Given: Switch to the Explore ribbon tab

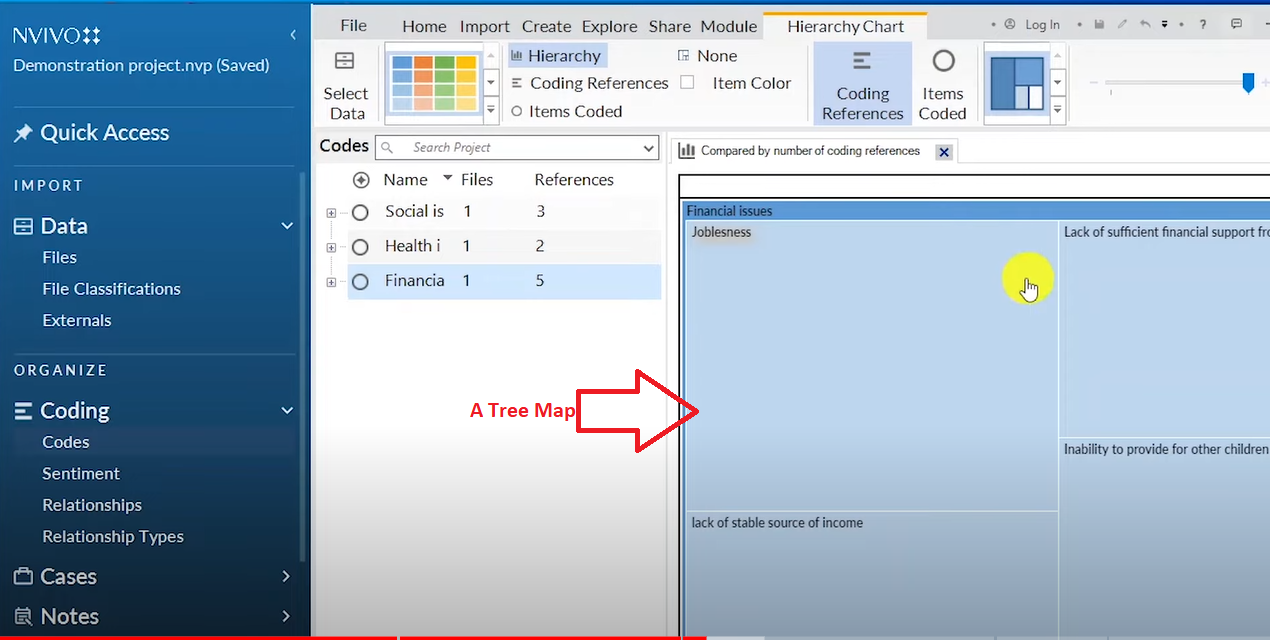Looking at the screenshot, I should (x=609, y=27).
